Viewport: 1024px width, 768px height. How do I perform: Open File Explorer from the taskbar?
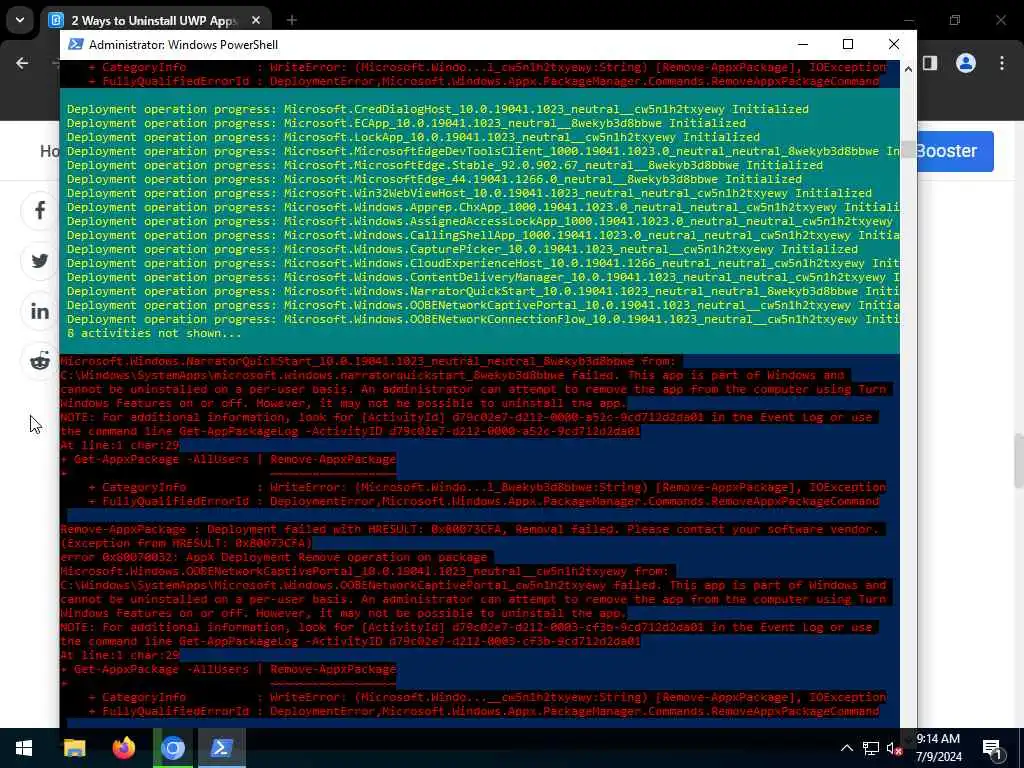74,748
